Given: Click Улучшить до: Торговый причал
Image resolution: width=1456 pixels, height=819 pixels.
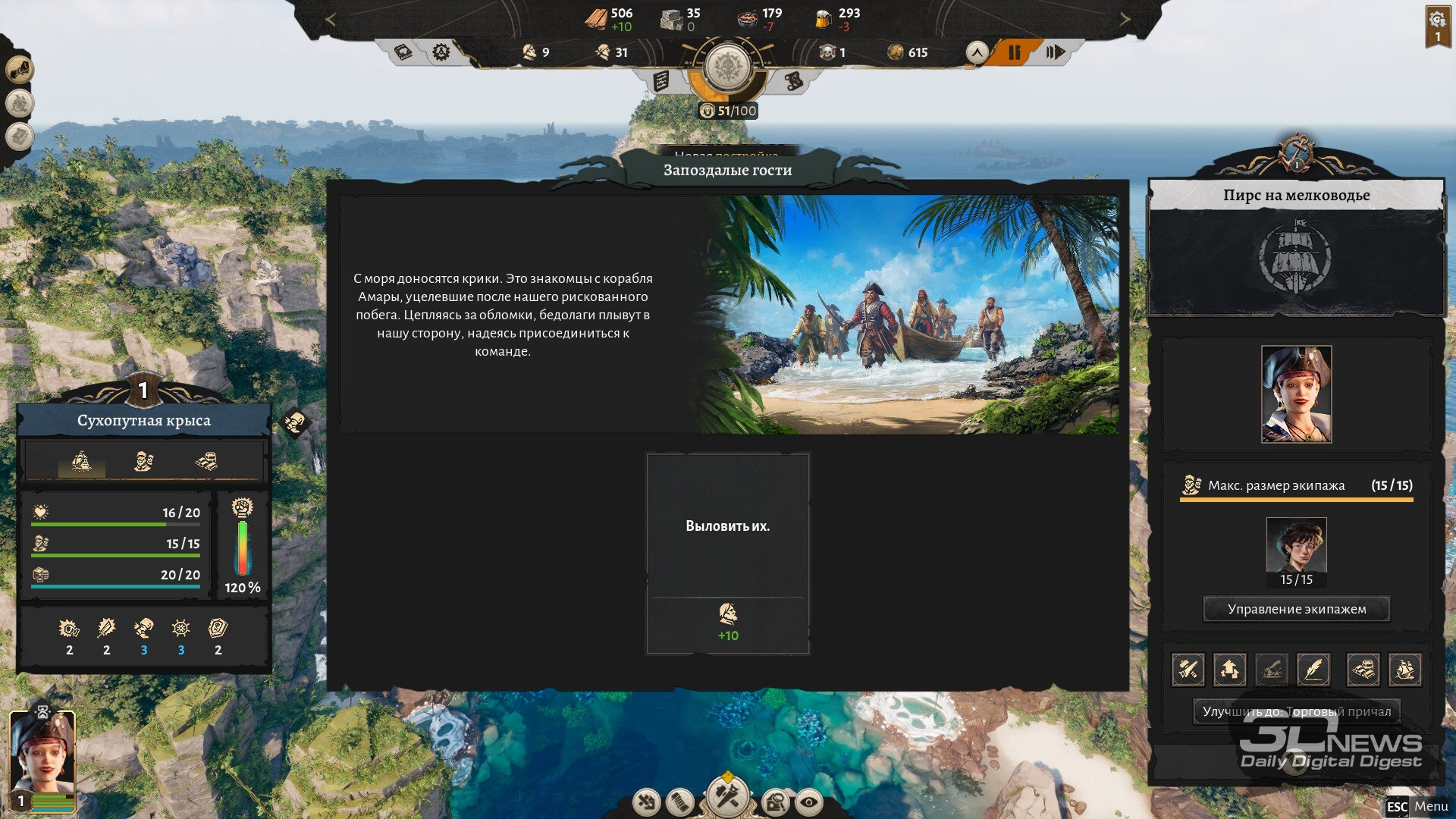Looking at the screenshot, I should click(x=1297, y=711).
